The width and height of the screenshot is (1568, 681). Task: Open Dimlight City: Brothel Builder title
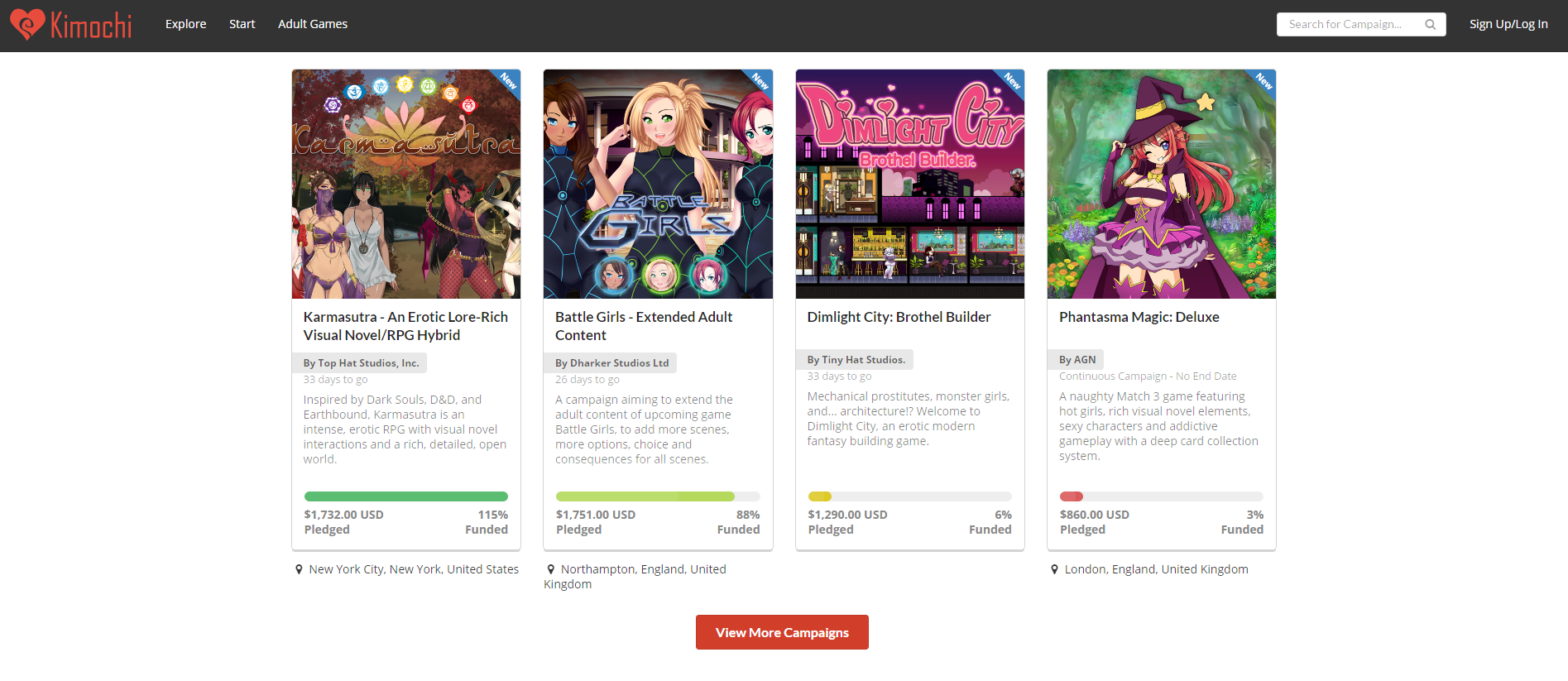click(x=899, y=317)
